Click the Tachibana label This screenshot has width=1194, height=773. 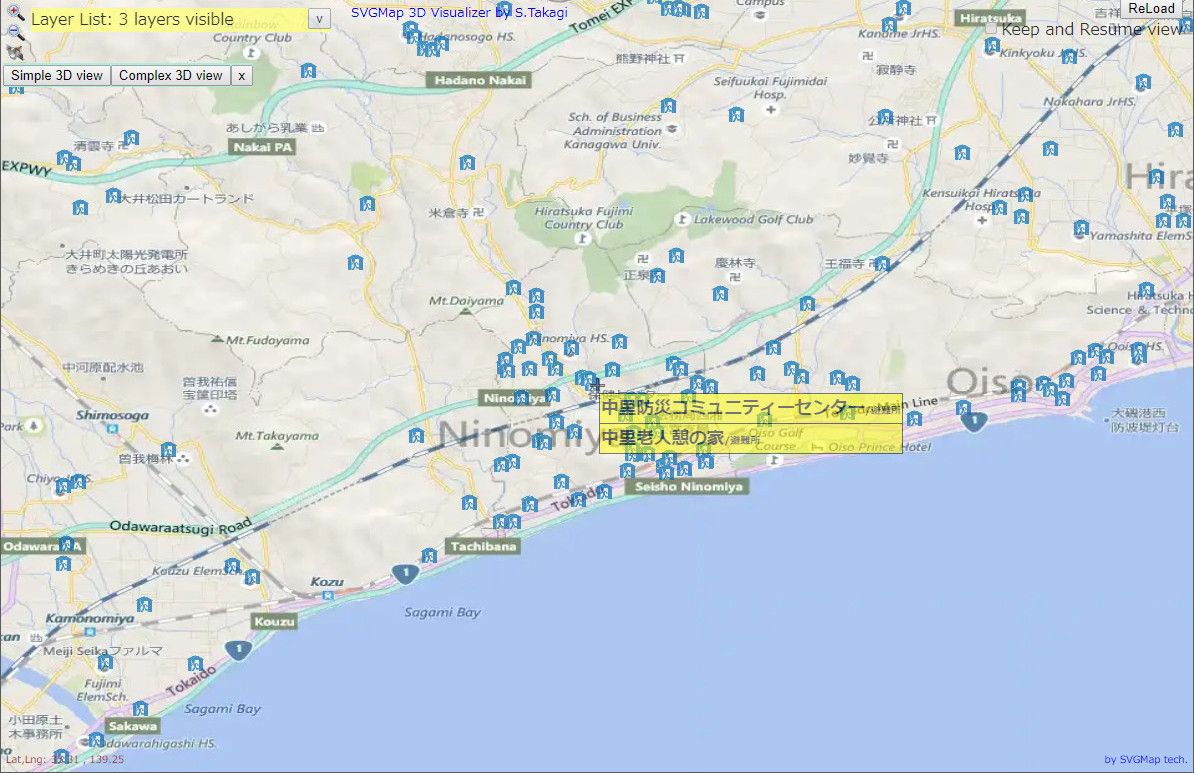(483, 546)
